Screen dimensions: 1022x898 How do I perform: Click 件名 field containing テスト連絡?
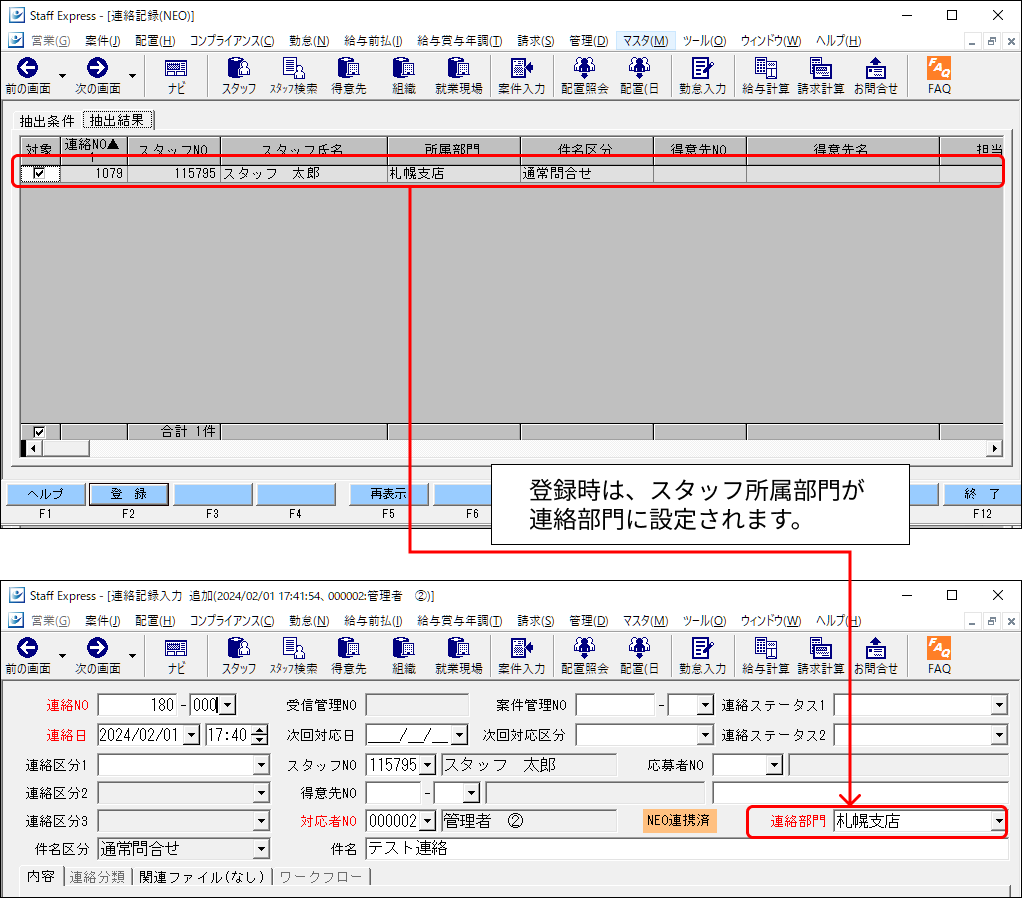point(687,848)
